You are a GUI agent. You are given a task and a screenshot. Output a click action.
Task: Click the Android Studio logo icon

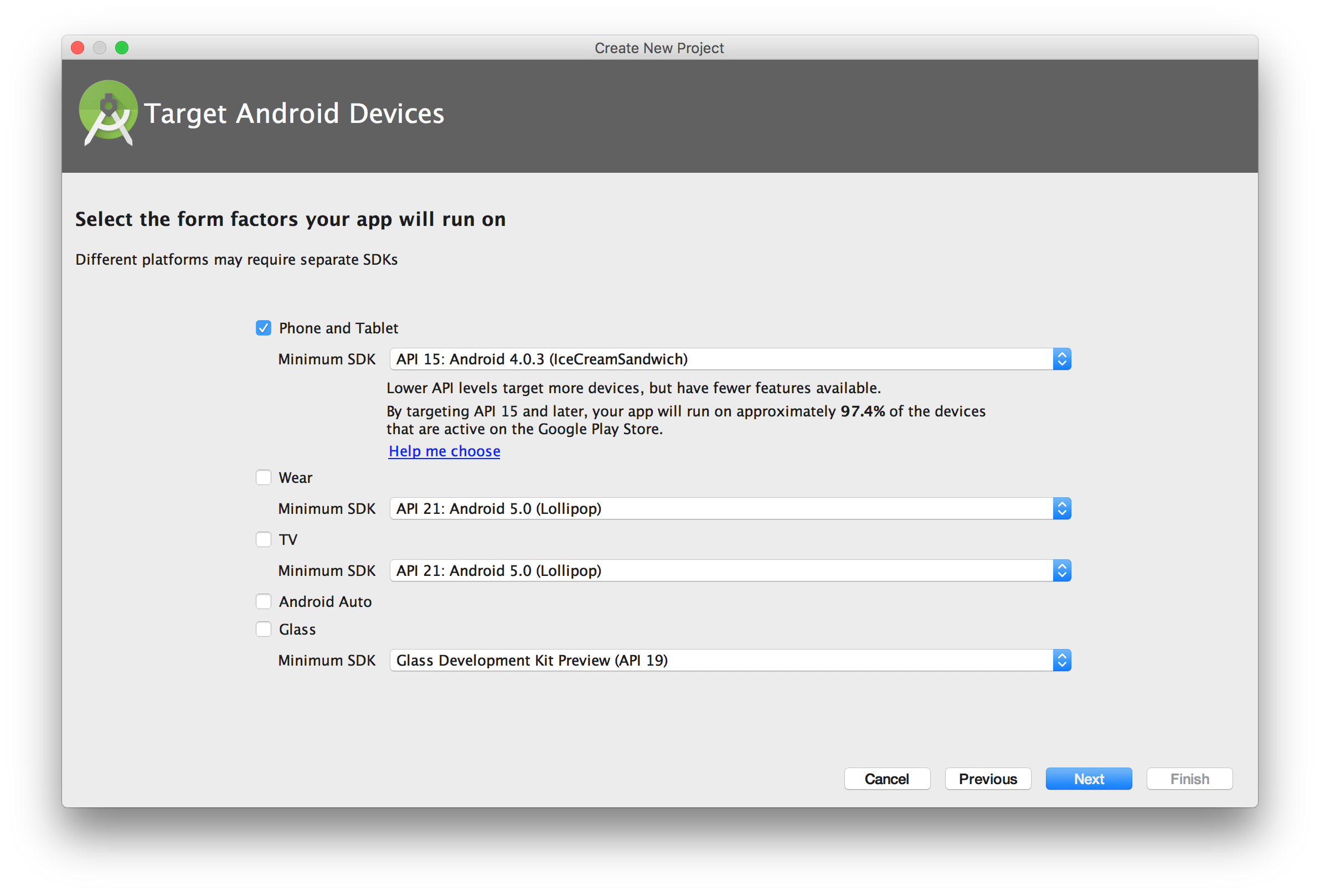click(x=107, y=112)
